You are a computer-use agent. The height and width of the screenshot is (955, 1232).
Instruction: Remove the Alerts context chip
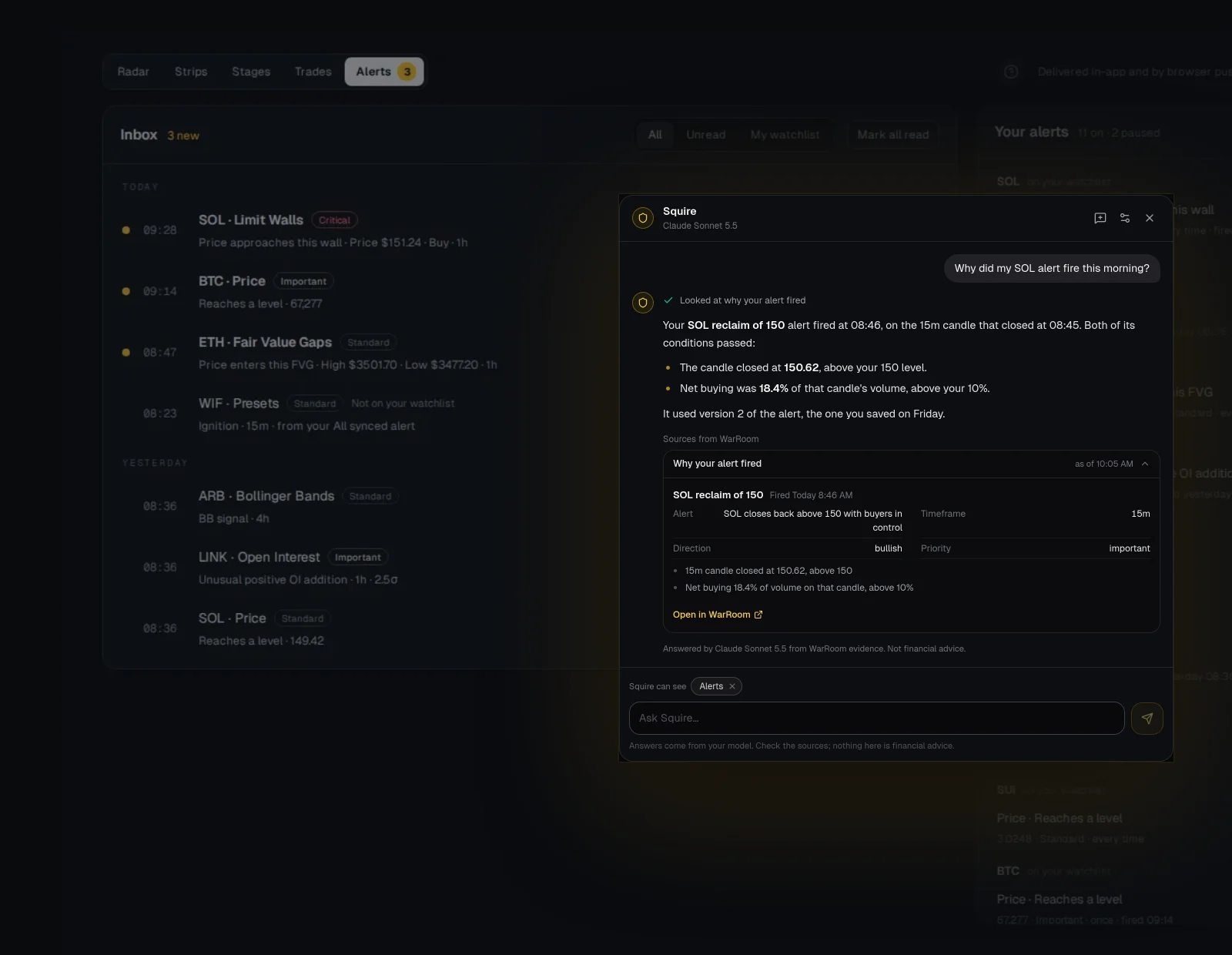[732, 686]
